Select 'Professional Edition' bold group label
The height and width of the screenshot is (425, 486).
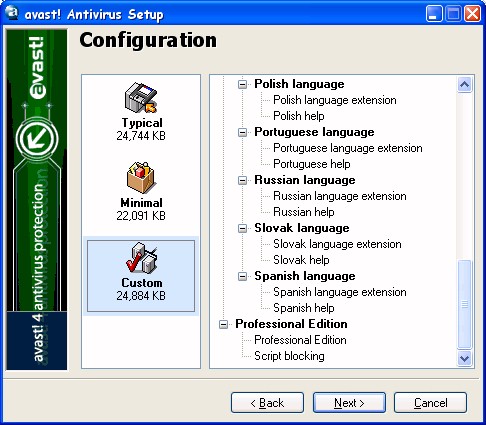click(291, 324)
